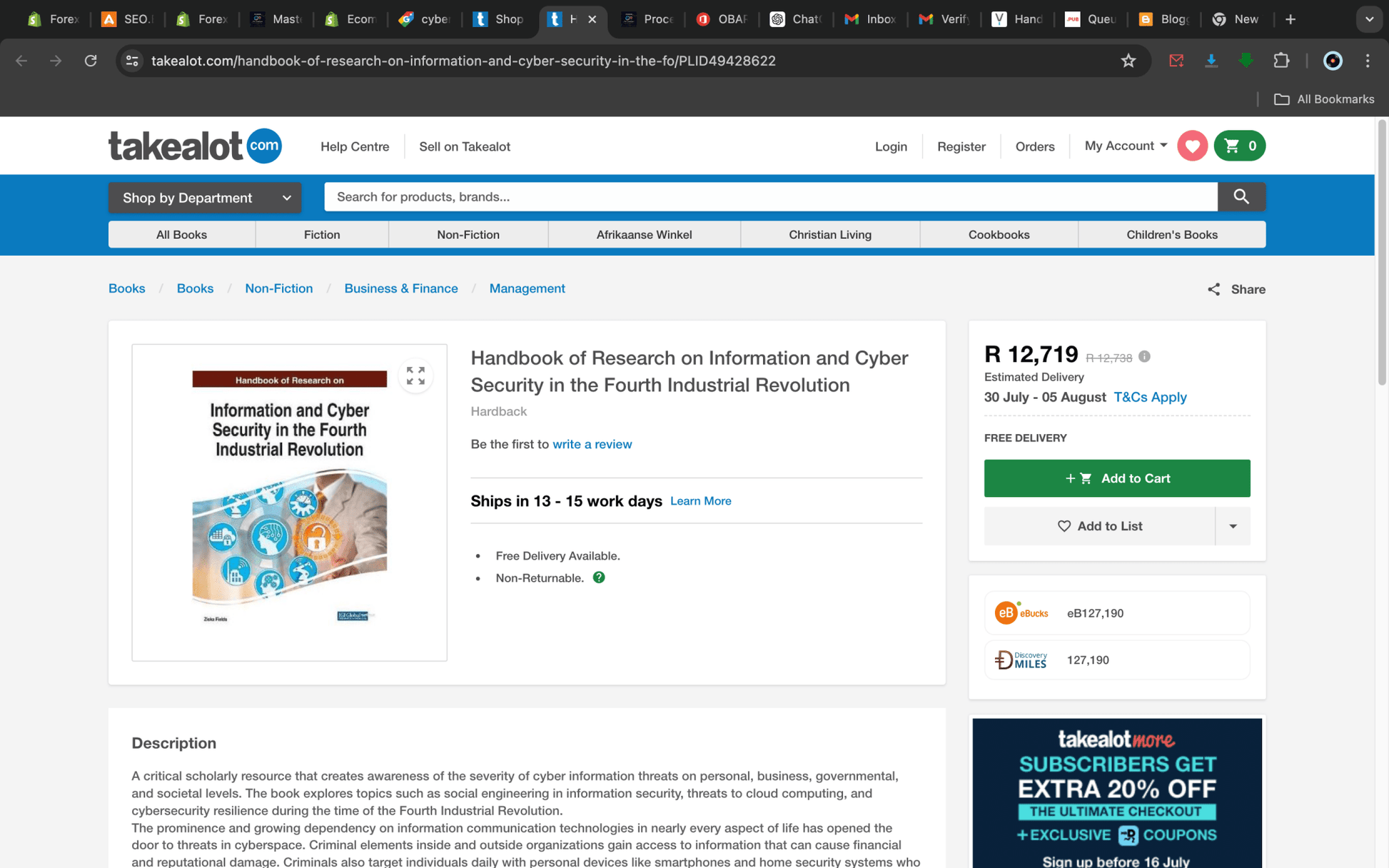The image size is (1389, 868).
Task: Click the Register link
Action: [x=961, y=146]
